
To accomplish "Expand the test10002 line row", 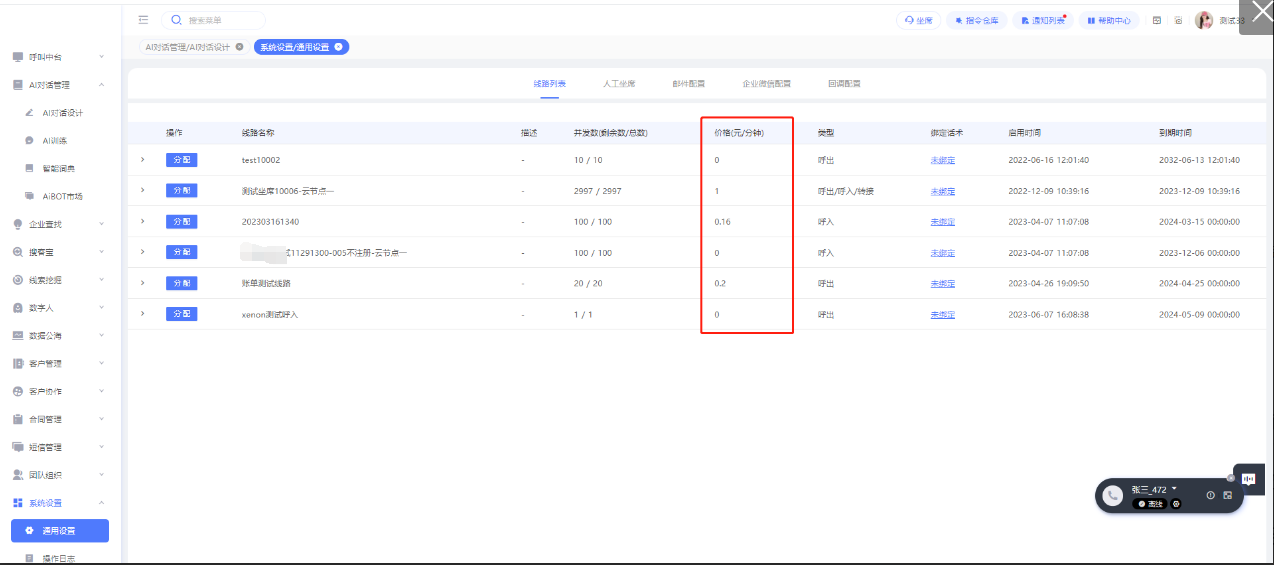I will pyautogui.click(x=143, y=160).
